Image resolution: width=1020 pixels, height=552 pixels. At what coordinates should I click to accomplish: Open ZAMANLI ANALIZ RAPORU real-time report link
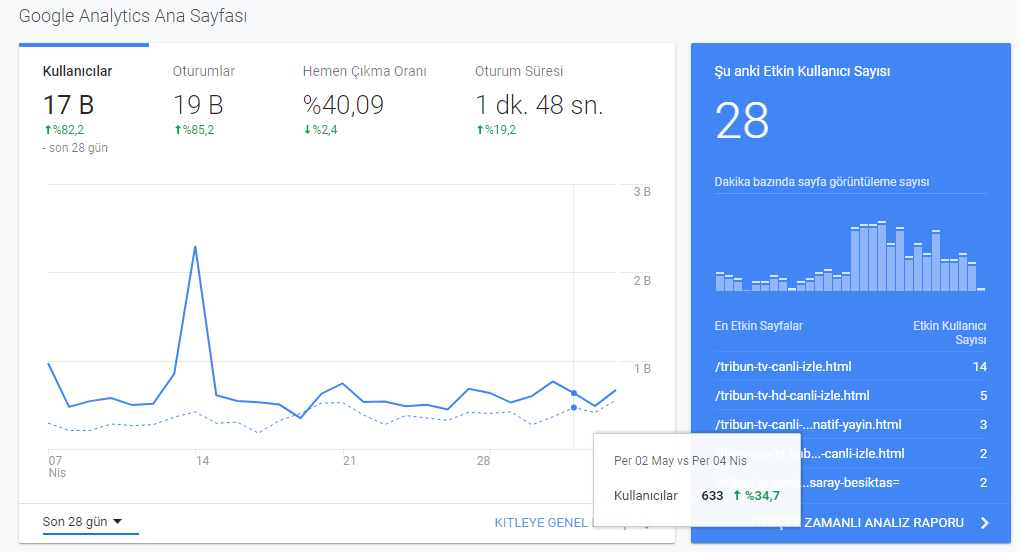884,523
